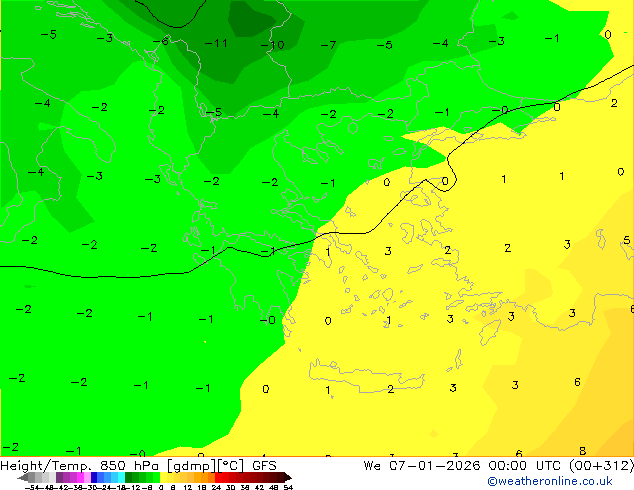The image size is (634, 490).
Task: Click the -7 temperature label
Action: pyautogui.click(x=328, y=45)
